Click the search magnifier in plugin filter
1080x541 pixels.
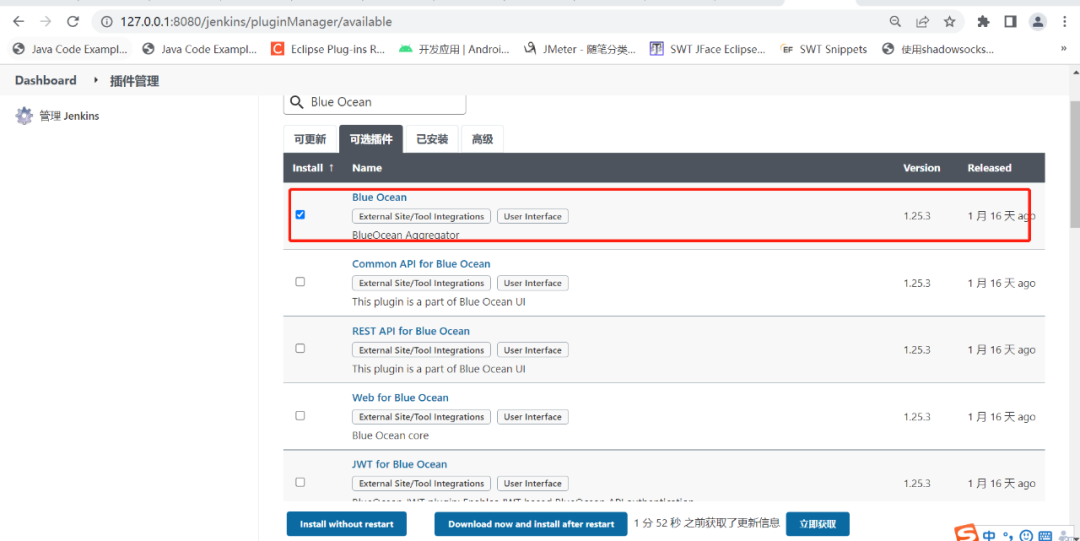[x=297, y=102]
